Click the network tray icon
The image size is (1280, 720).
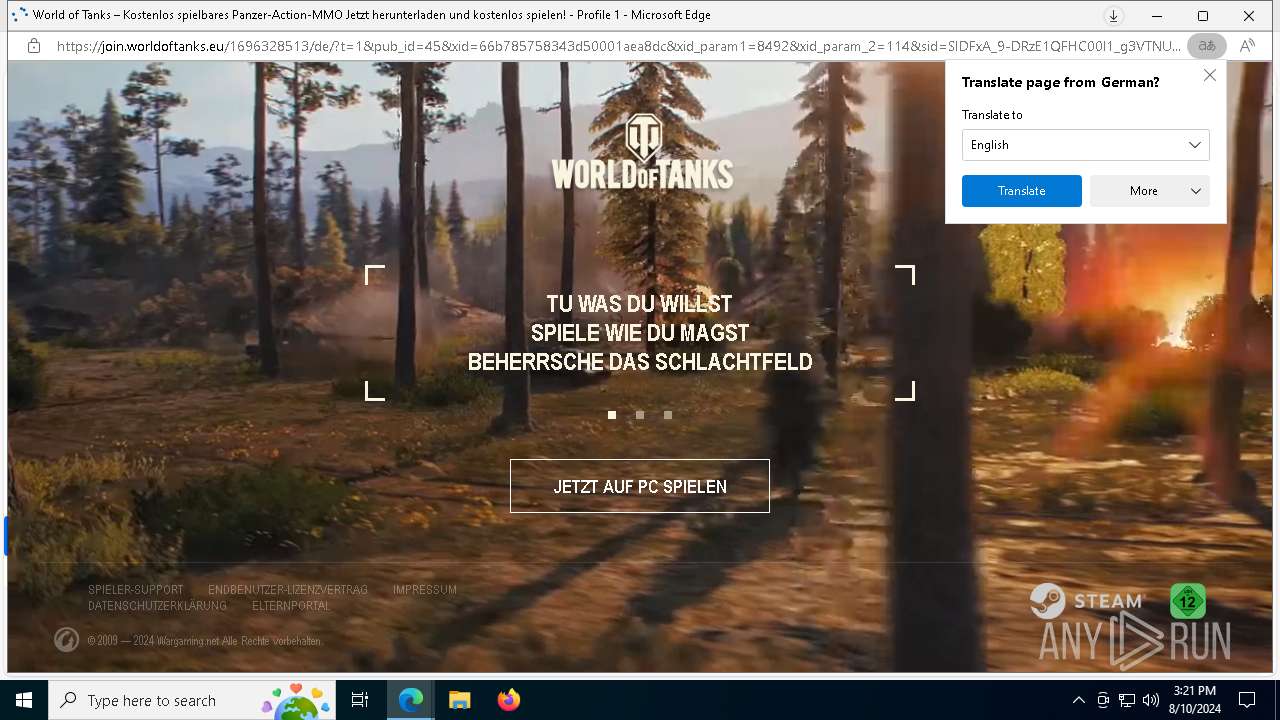coord(1127,700)
